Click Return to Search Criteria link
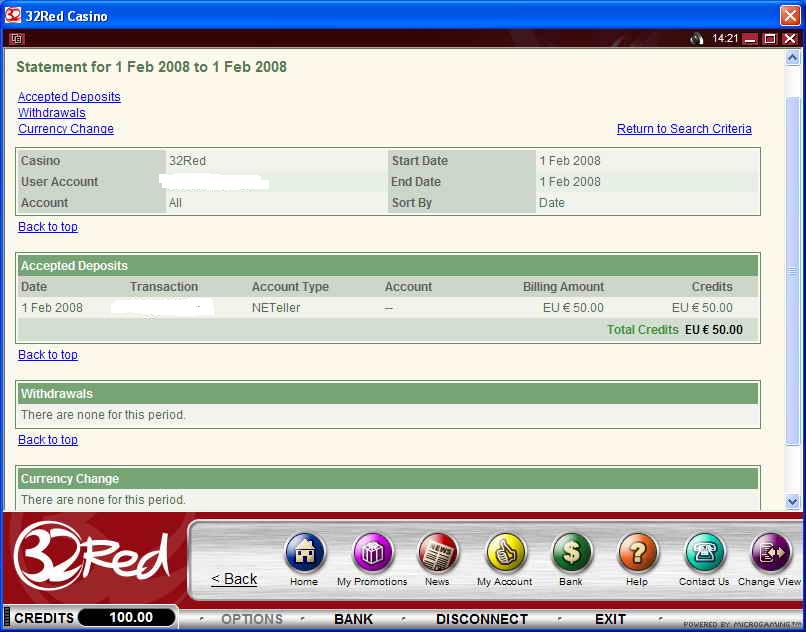Image resolution: width=806 pixels, height=632 pixels. pos(684,129)
